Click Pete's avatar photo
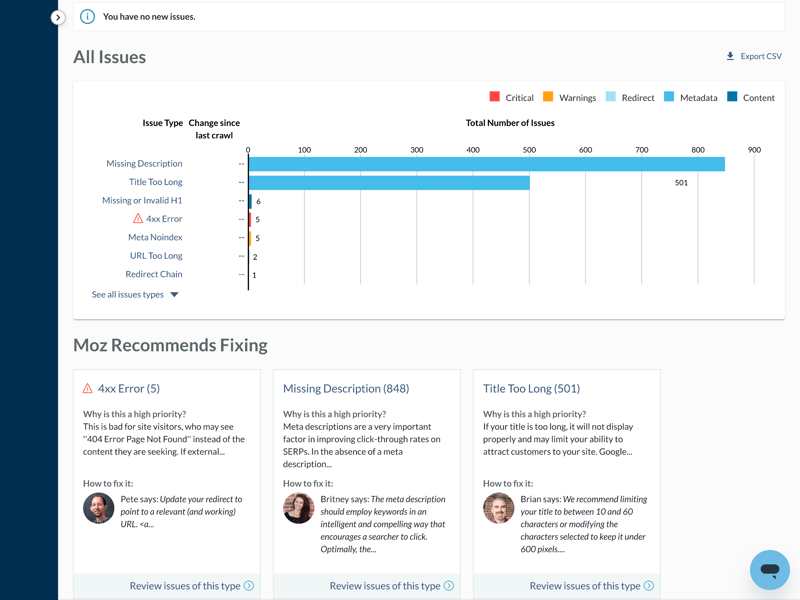 click(x=98, y=508)
